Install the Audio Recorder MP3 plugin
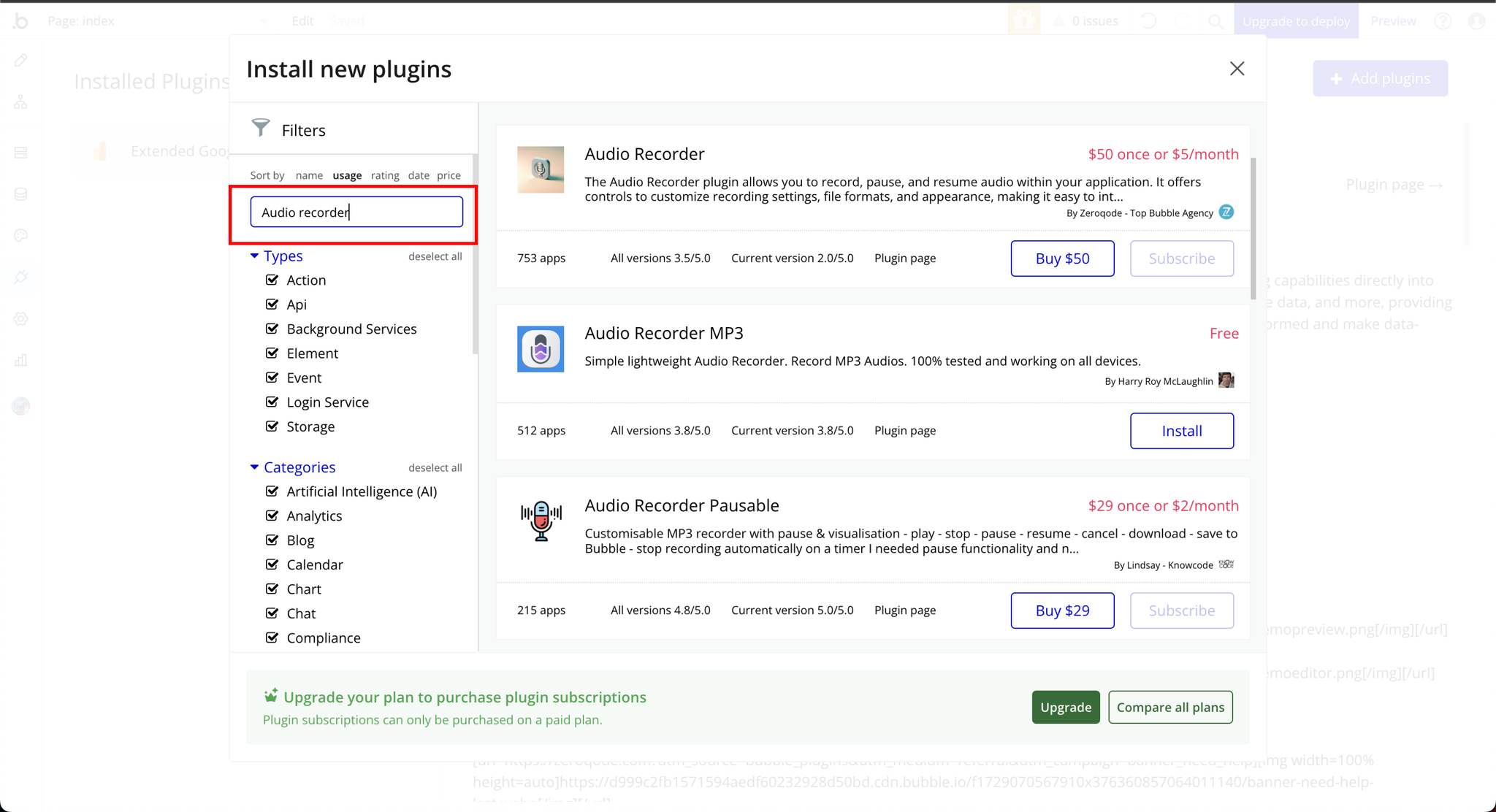Screen dimensions: 1496x812 1182,431
